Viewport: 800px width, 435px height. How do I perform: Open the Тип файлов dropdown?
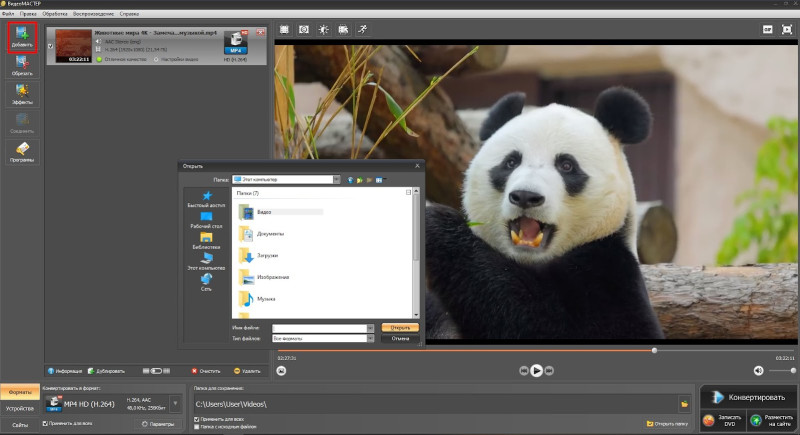point(370,339)
